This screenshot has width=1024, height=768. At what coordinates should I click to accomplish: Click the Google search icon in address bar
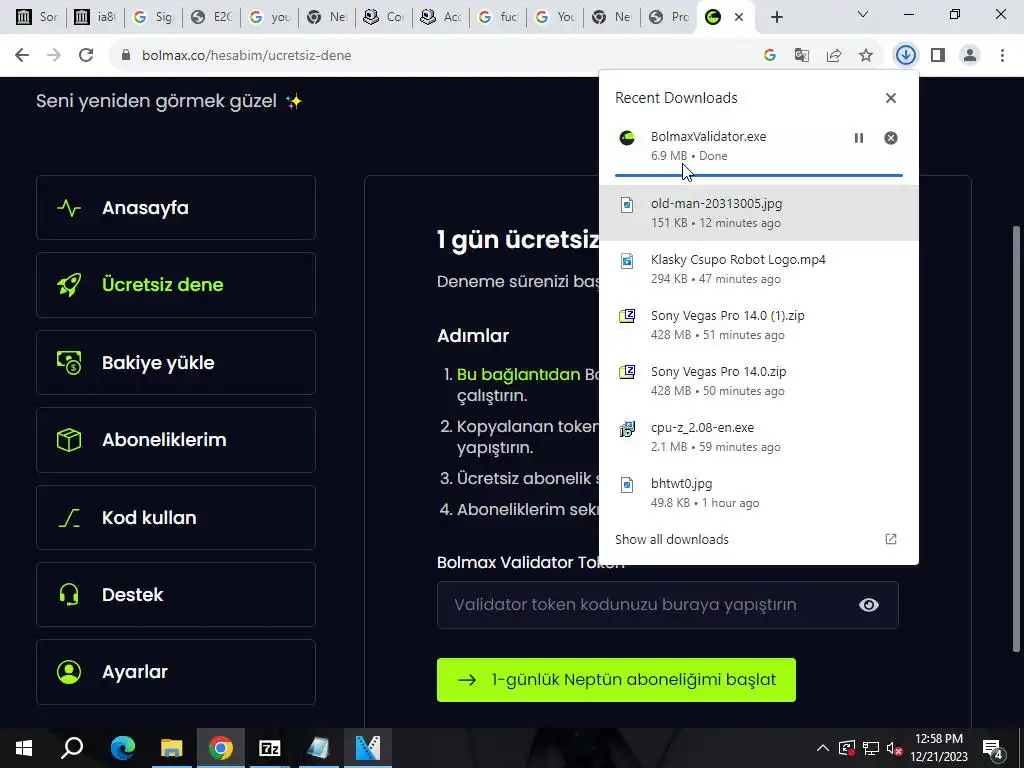(770, 56)
